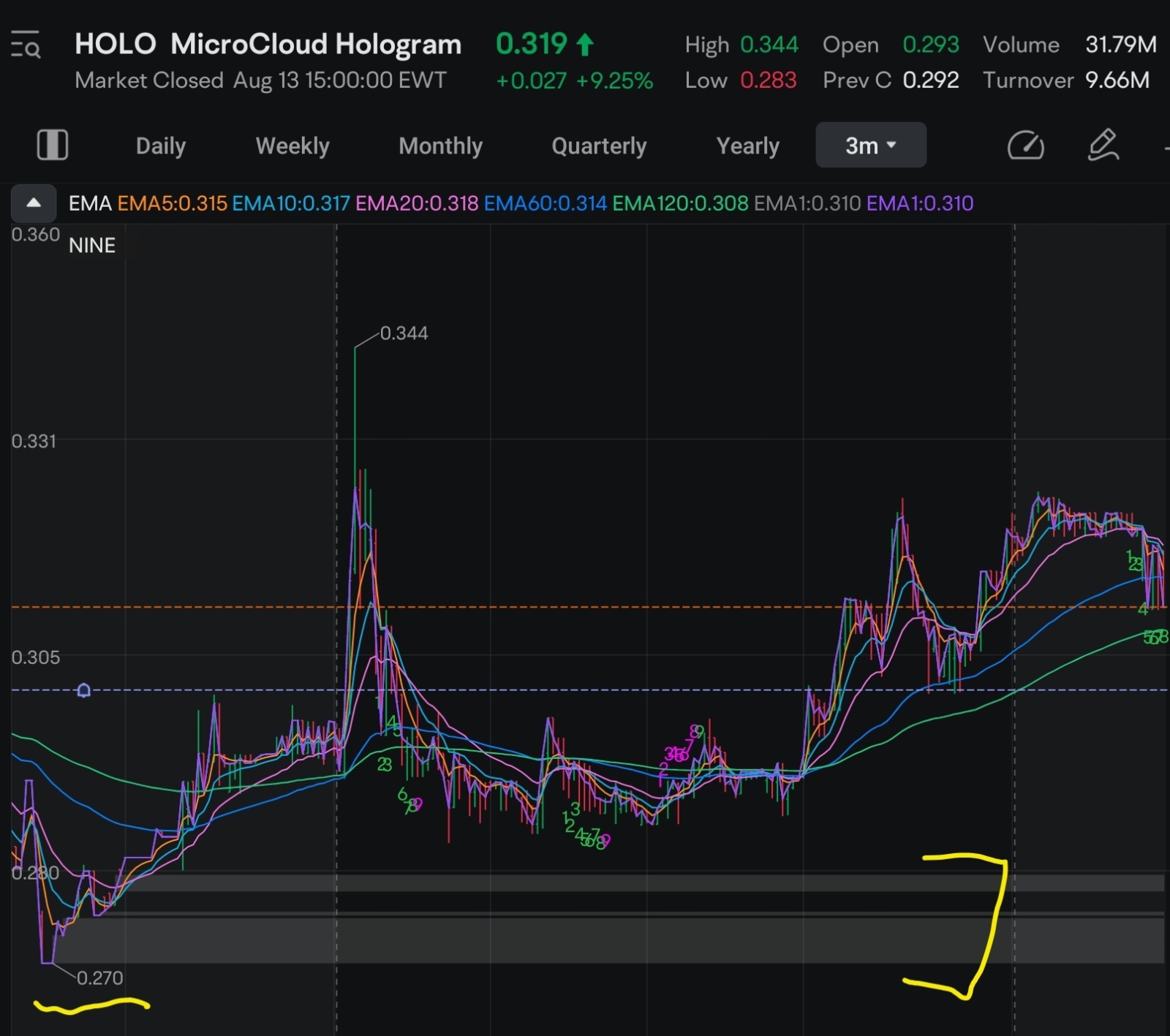Click the 0.270 low price label on chart

pos(100,978)
